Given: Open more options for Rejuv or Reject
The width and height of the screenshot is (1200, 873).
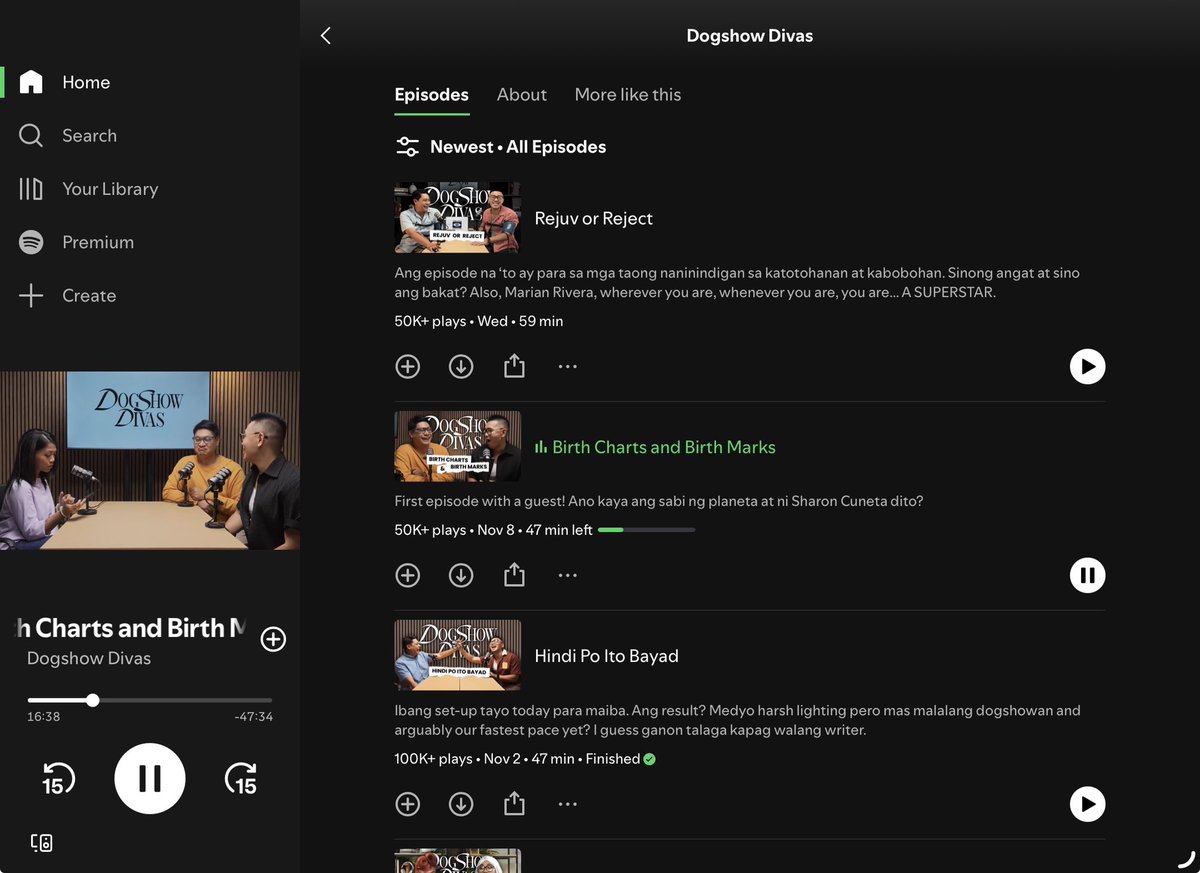Looking at the screenshot, I should (x=568, y=366).
